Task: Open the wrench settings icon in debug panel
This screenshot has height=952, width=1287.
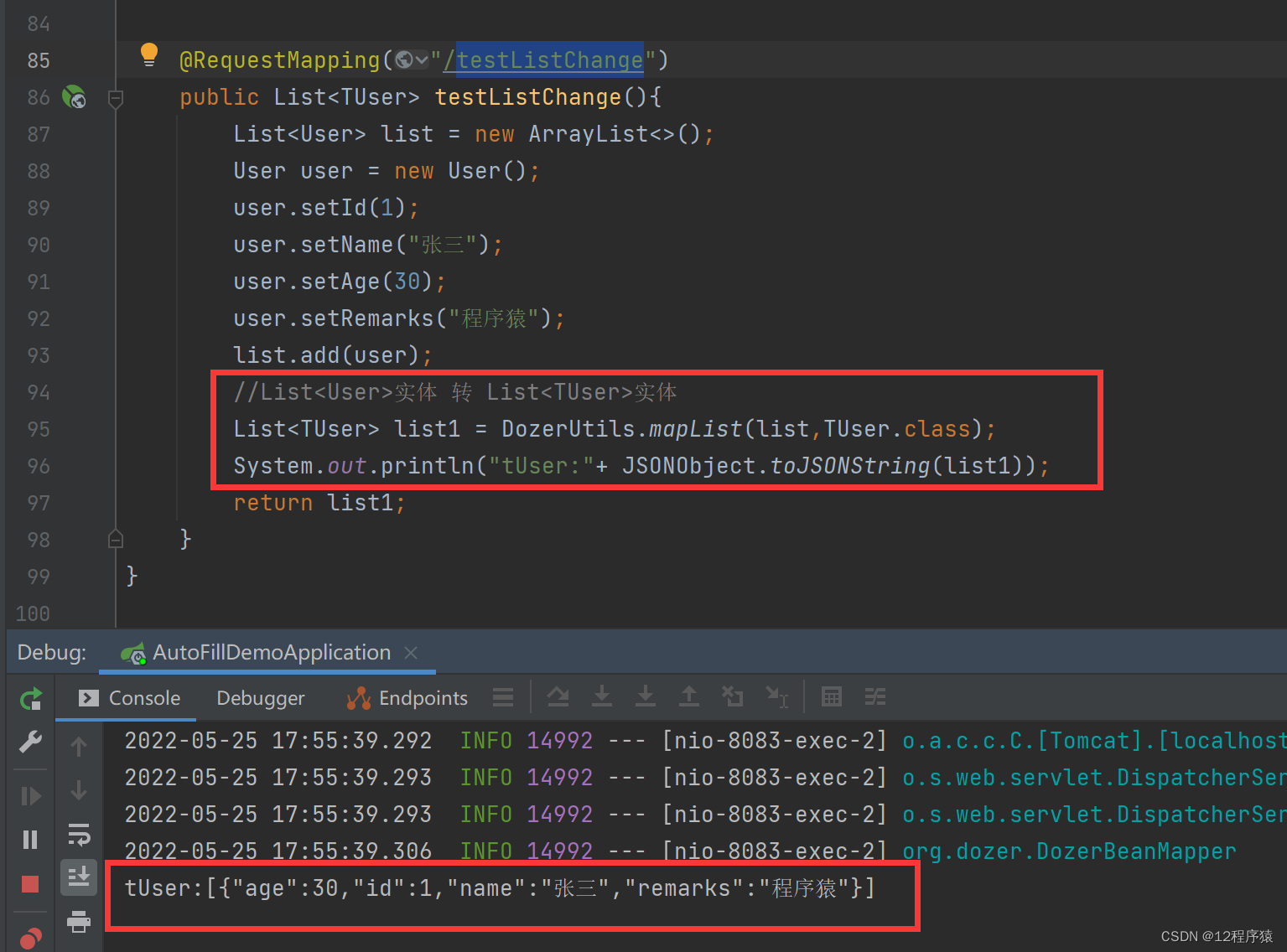Action: pyautogui.click(x=30, y=742)
